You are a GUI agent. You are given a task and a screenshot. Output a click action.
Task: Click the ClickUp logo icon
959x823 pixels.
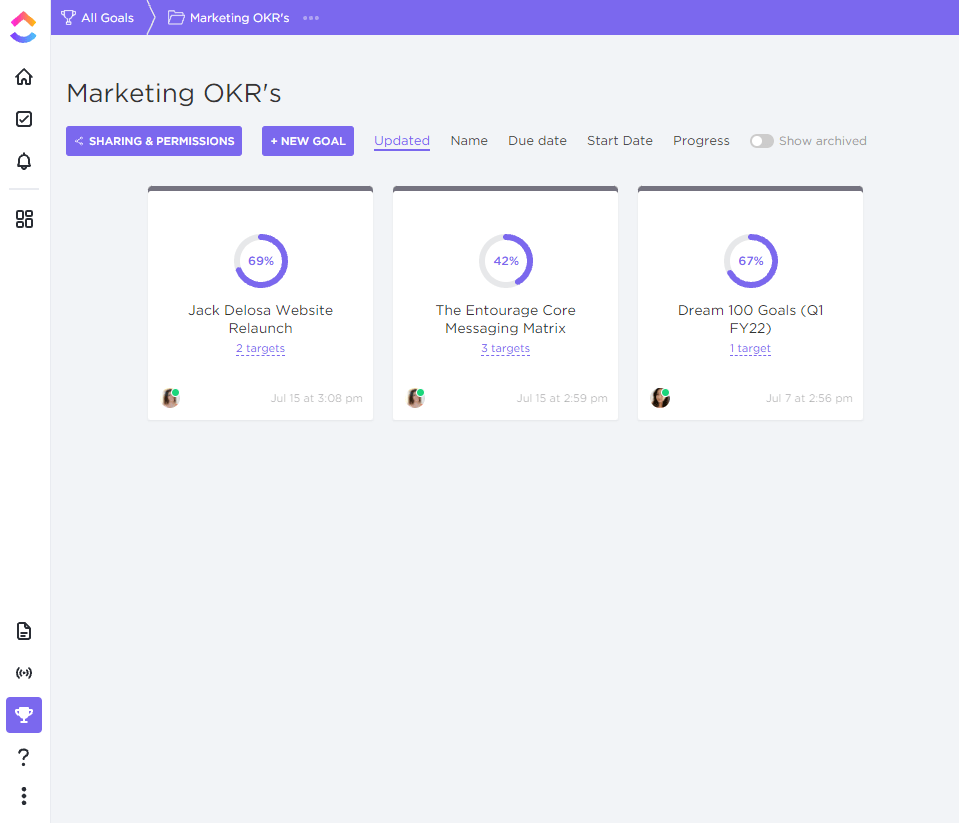coord(23,27)
